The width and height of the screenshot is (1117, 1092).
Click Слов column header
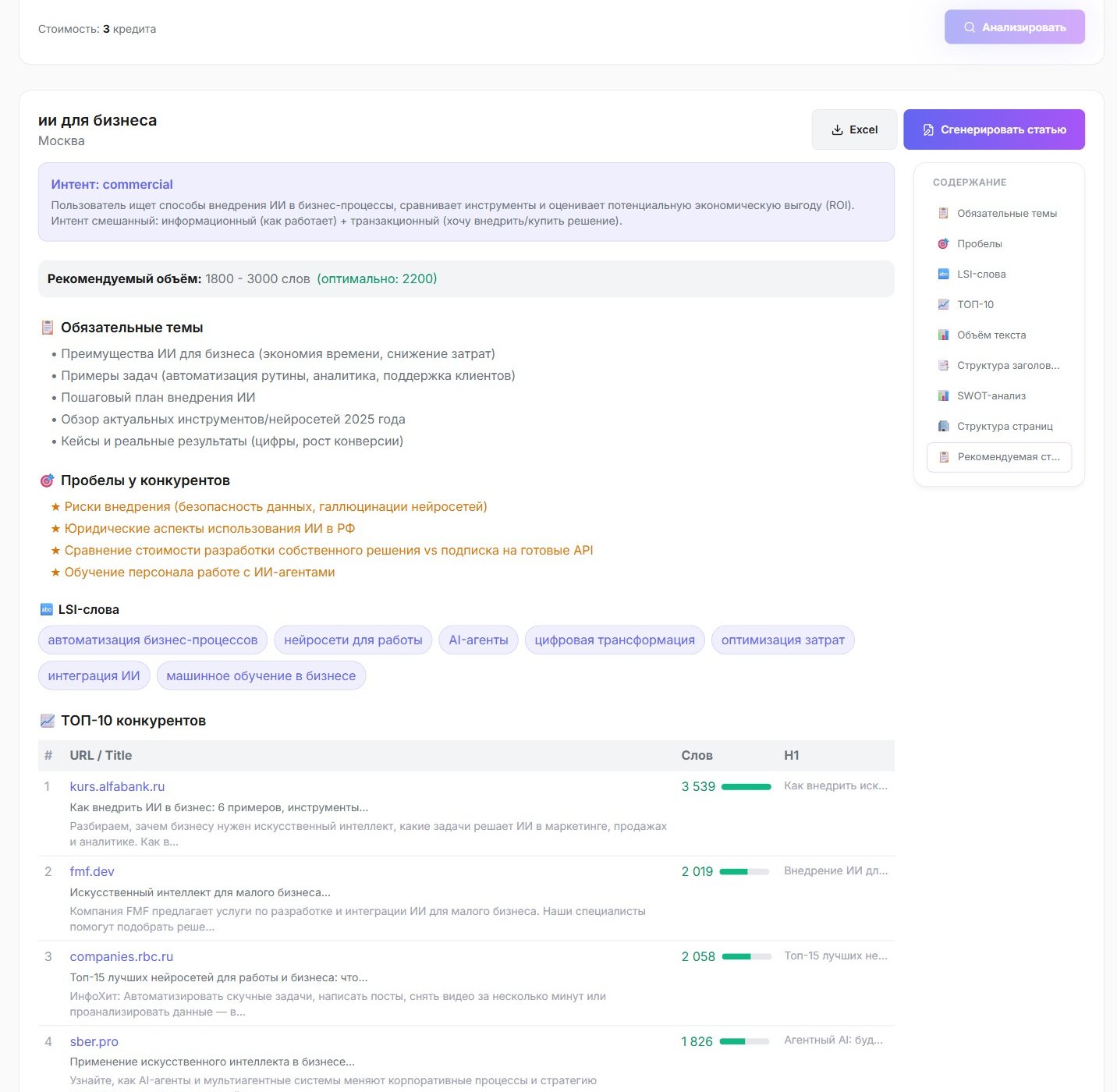pos(697,755)
